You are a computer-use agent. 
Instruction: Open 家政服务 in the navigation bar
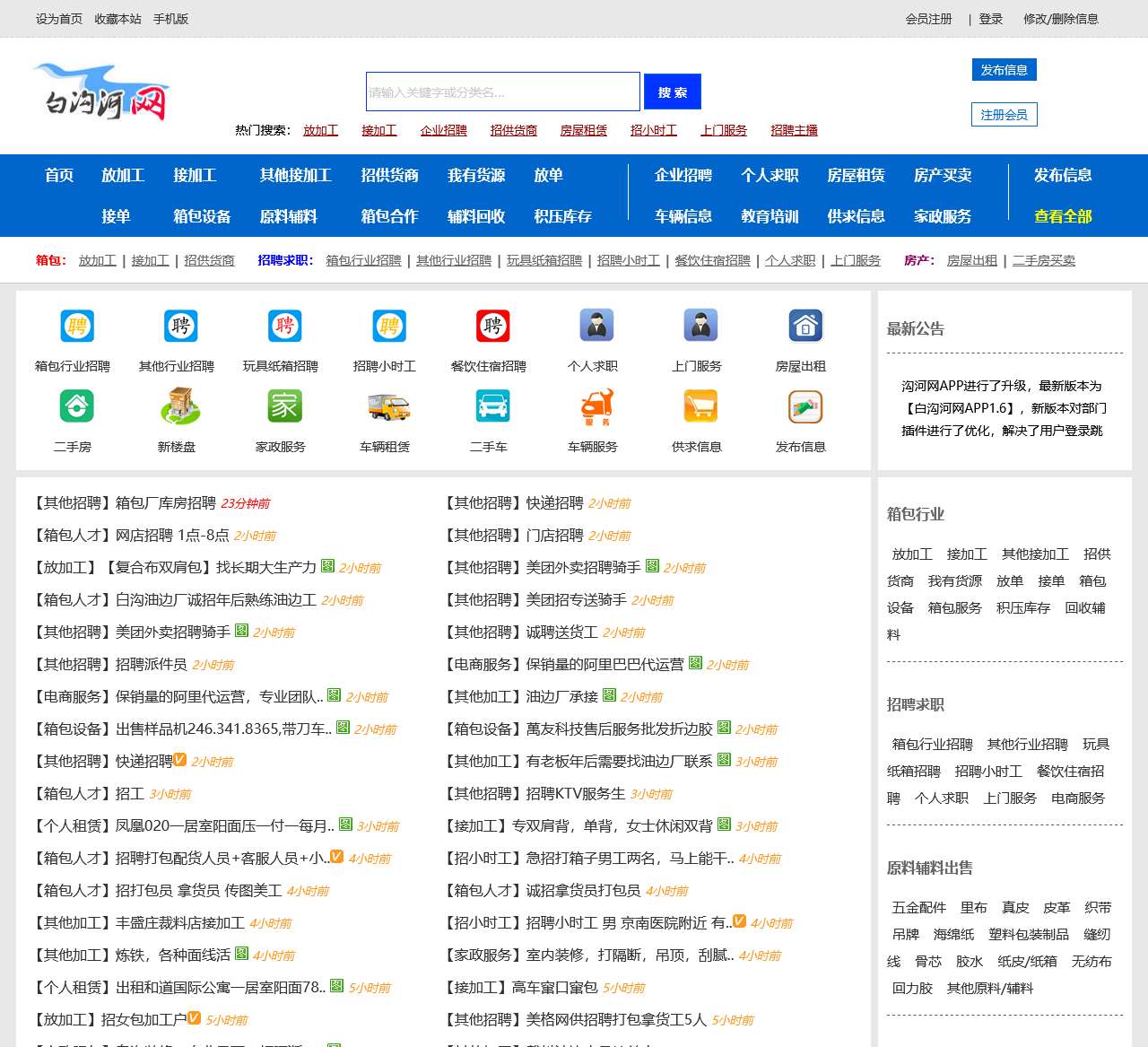point(943,216)
